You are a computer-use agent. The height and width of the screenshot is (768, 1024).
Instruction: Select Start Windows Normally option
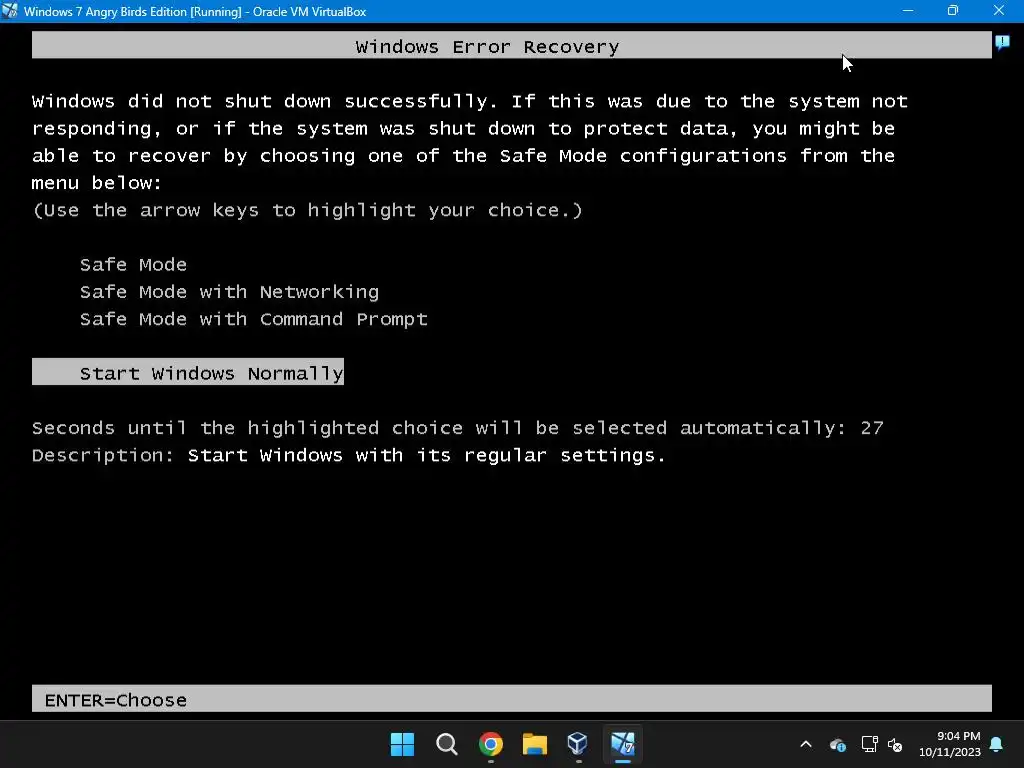tap(187, 372)
